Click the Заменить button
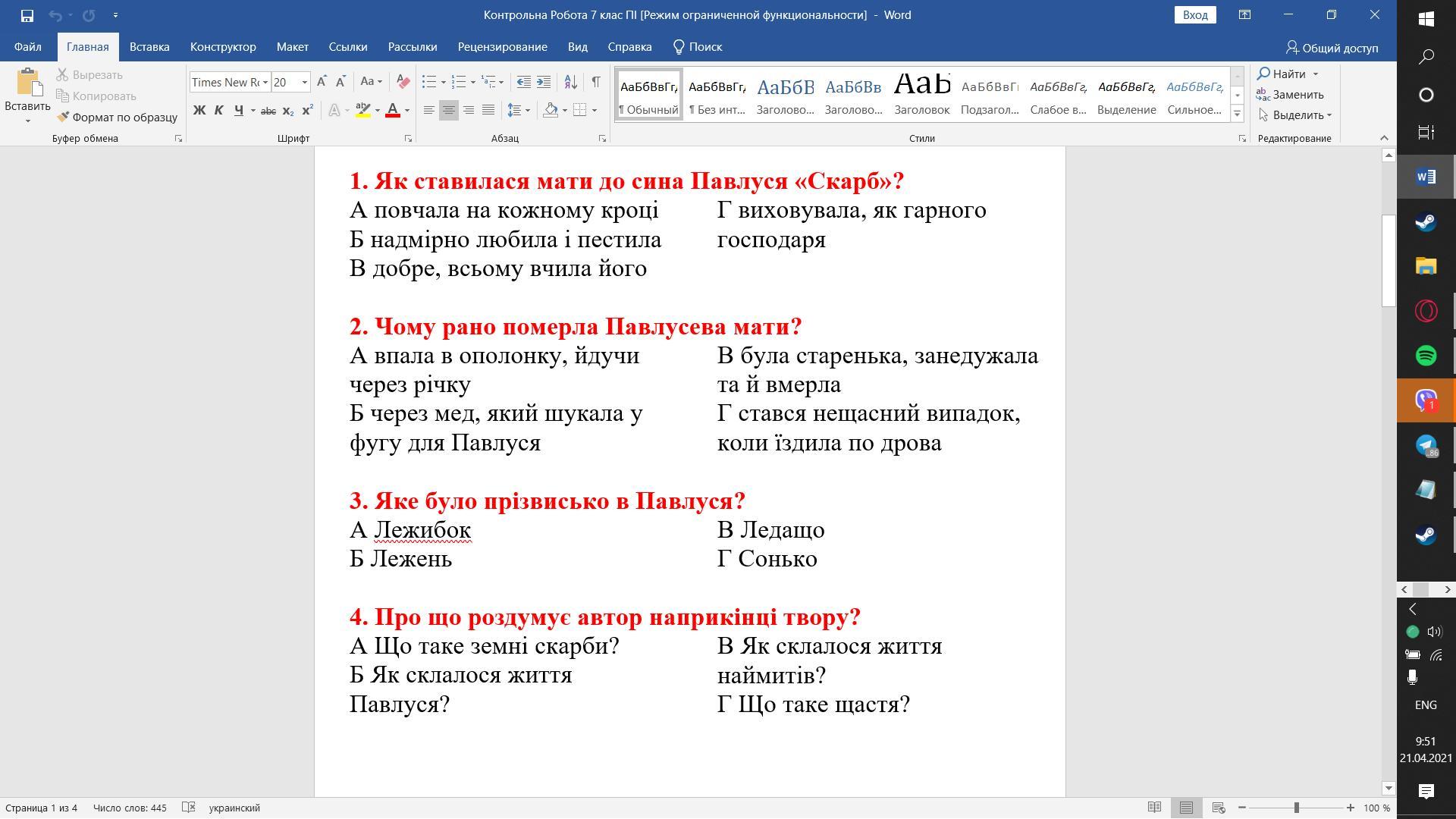The image size is (1456, 819). point(1291,95)
